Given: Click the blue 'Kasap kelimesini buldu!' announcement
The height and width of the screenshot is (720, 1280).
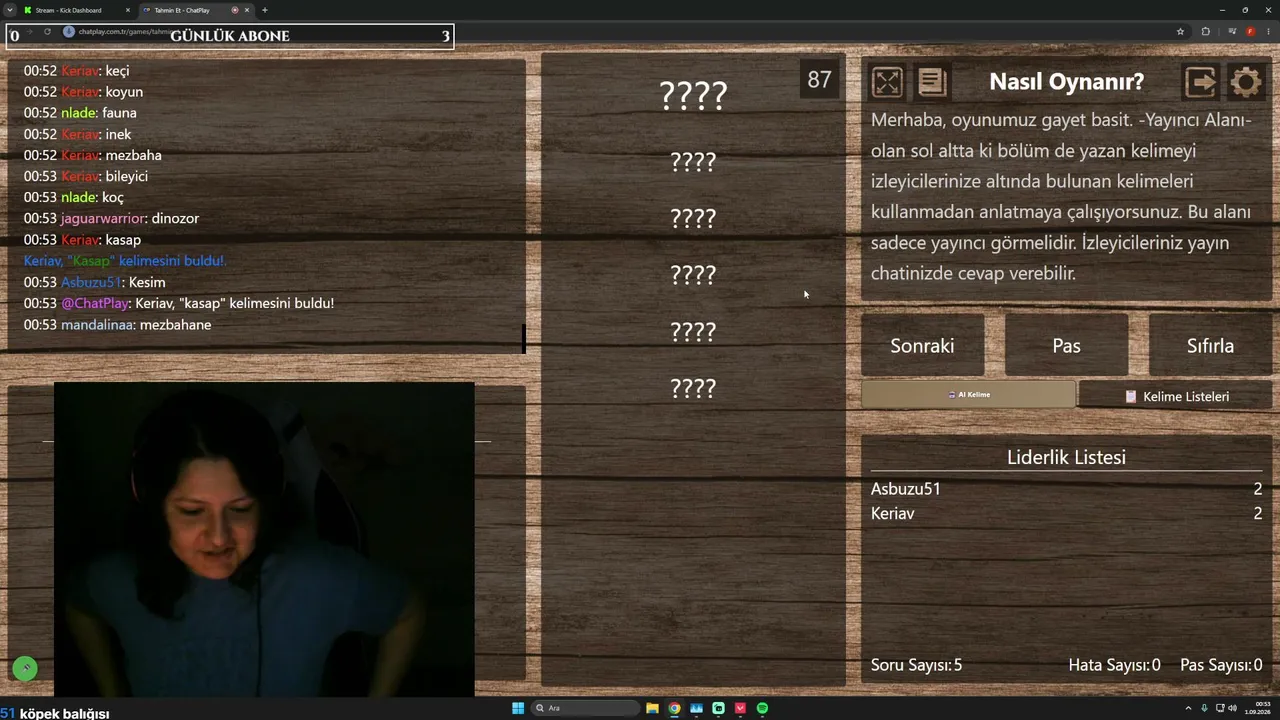Looking at the screenshot, I should click(125, 261).
